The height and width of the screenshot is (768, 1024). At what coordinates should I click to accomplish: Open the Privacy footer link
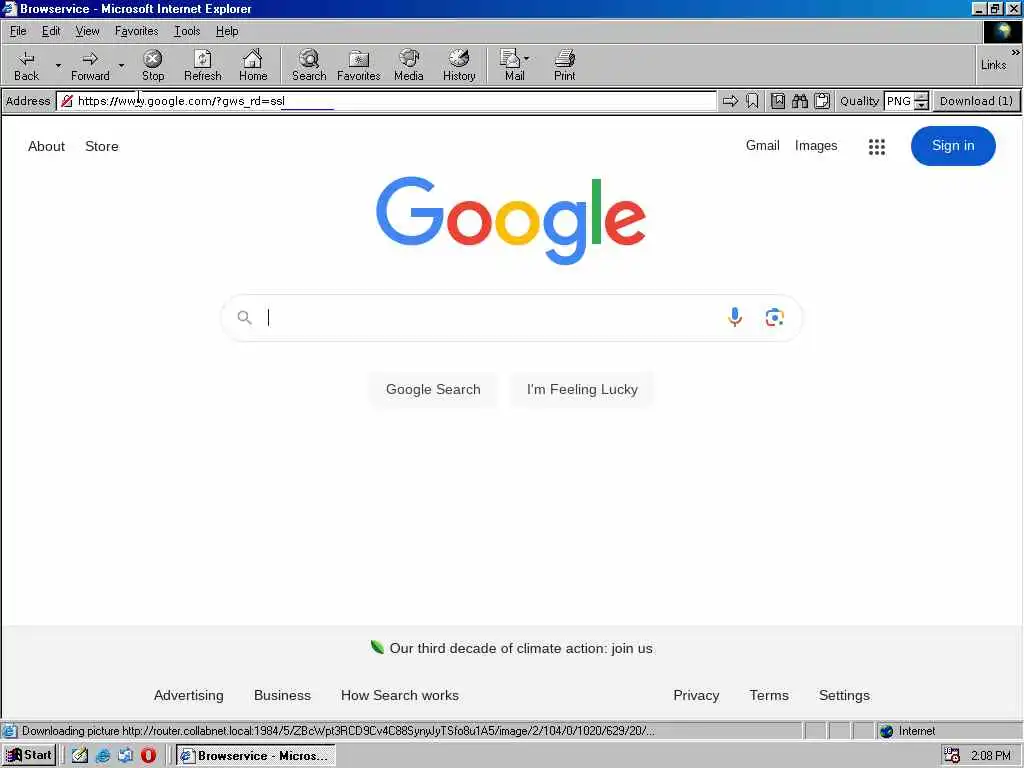(696, 696)
